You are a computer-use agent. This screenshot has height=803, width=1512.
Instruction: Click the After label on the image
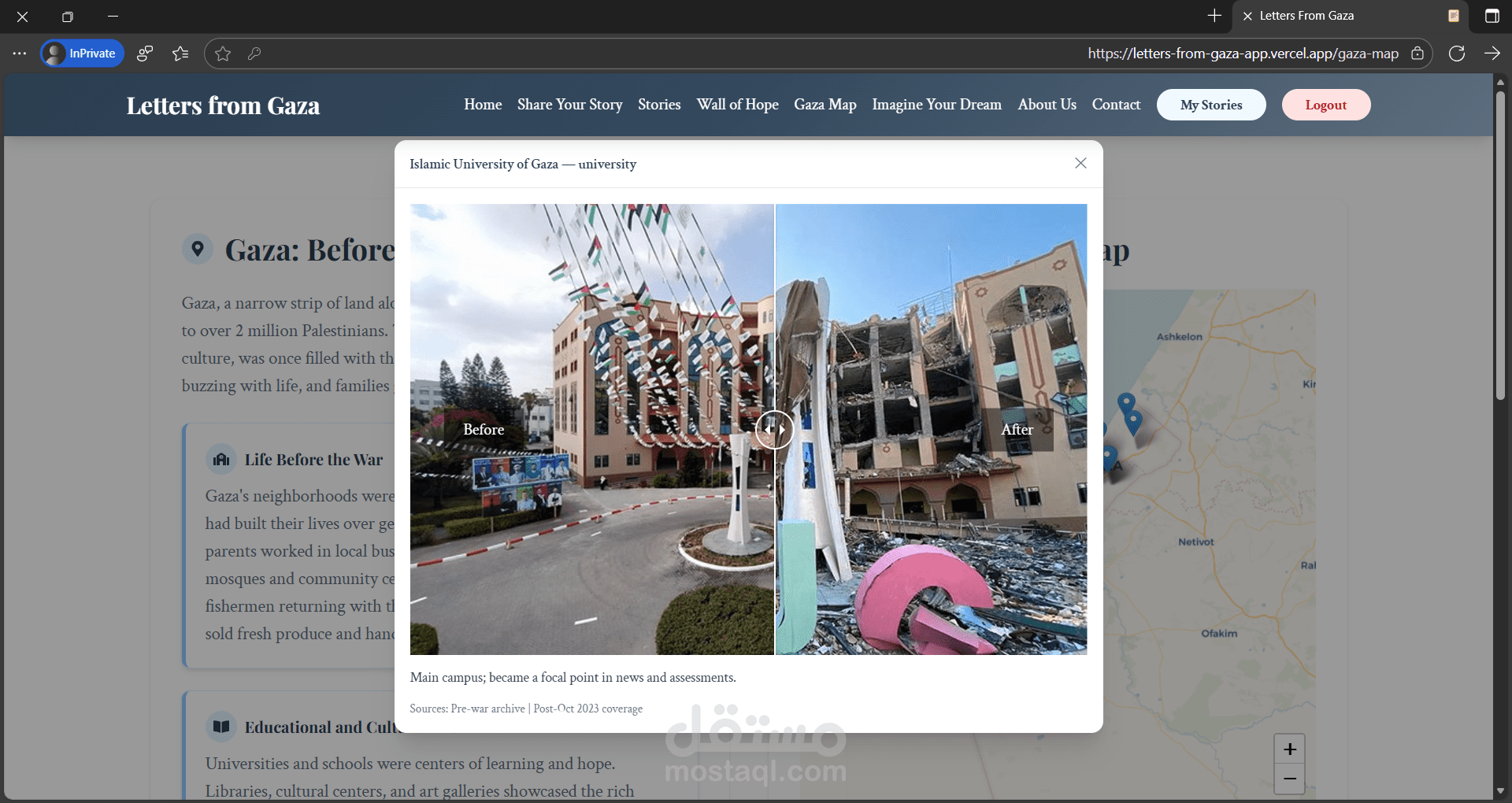(1017, 430)
